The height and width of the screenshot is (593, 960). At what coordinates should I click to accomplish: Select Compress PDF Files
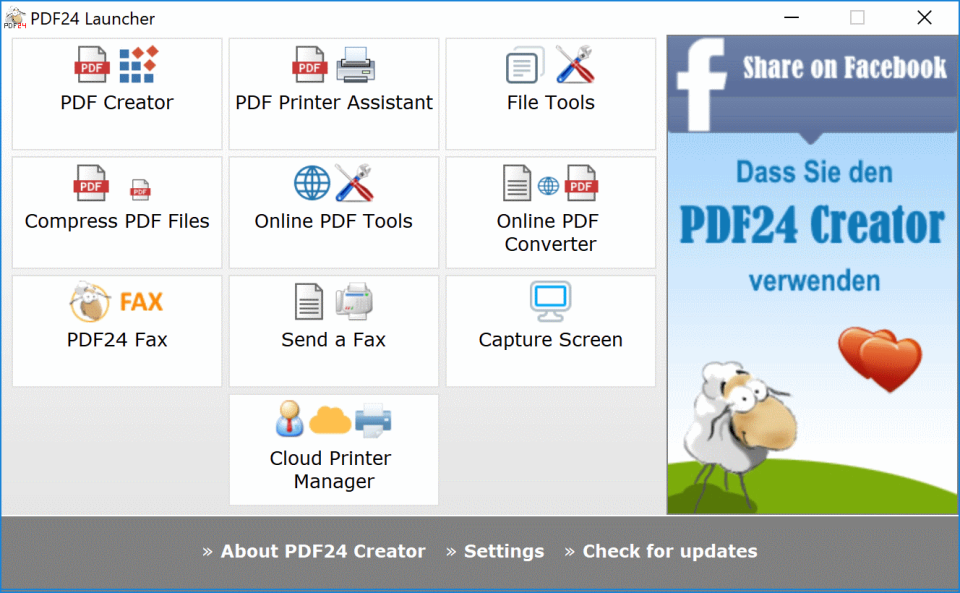click(116, 212)
